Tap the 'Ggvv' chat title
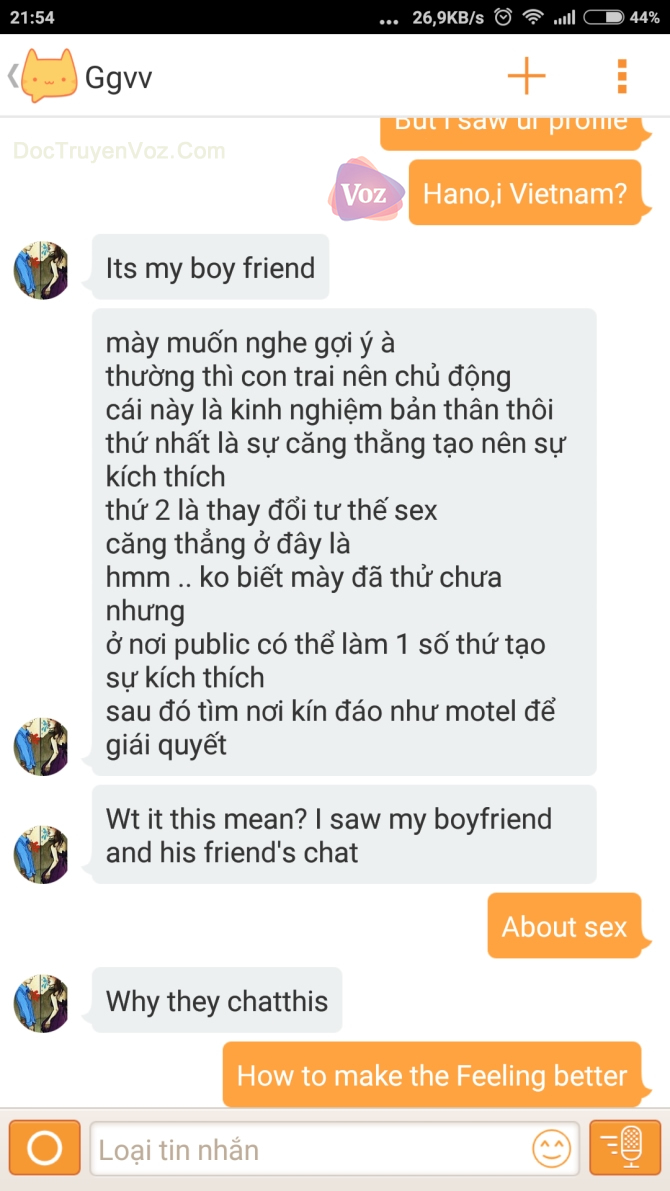Image resolution: width=670 pixels, height=1191 pixels. coord(119,77)
